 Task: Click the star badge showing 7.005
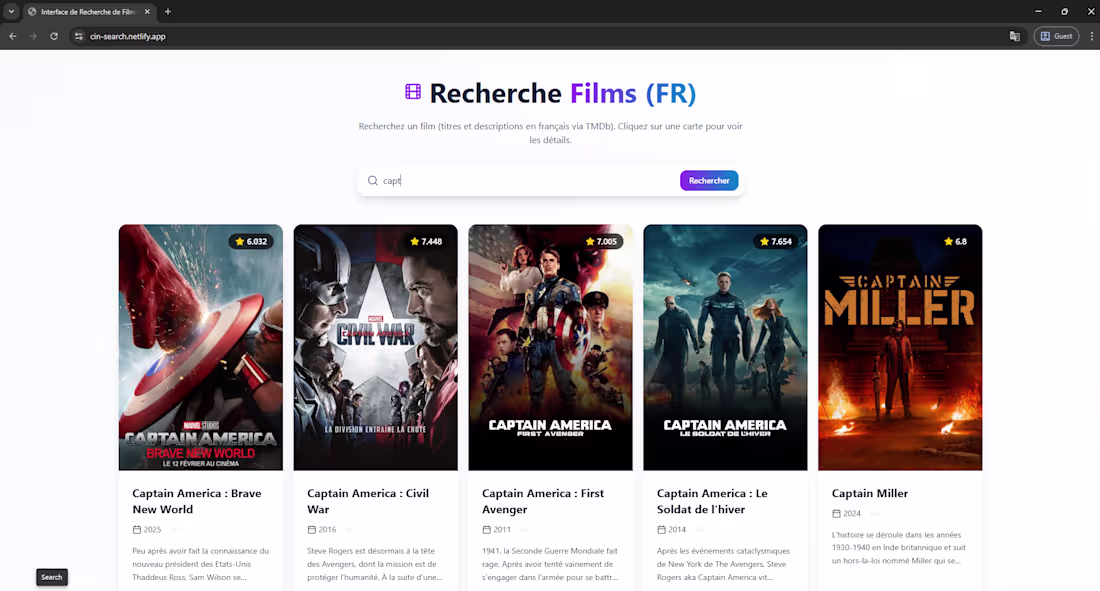point(602,240)
